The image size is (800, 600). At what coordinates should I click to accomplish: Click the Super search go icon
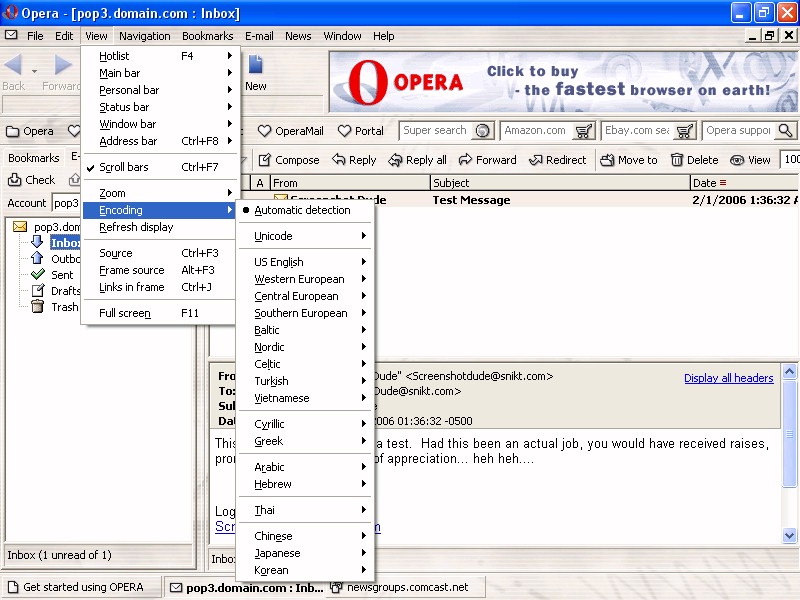tap(482, 131)
